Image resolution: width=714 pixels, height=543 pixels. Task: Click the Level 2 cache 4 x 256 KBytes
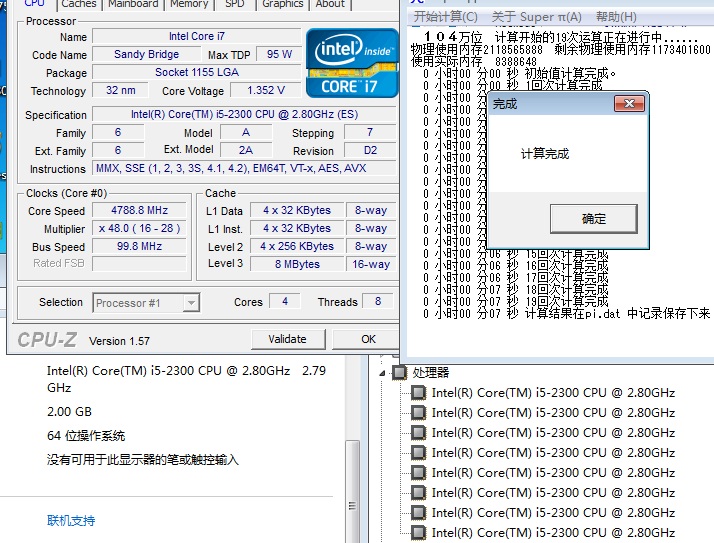(x=297, y=246)
